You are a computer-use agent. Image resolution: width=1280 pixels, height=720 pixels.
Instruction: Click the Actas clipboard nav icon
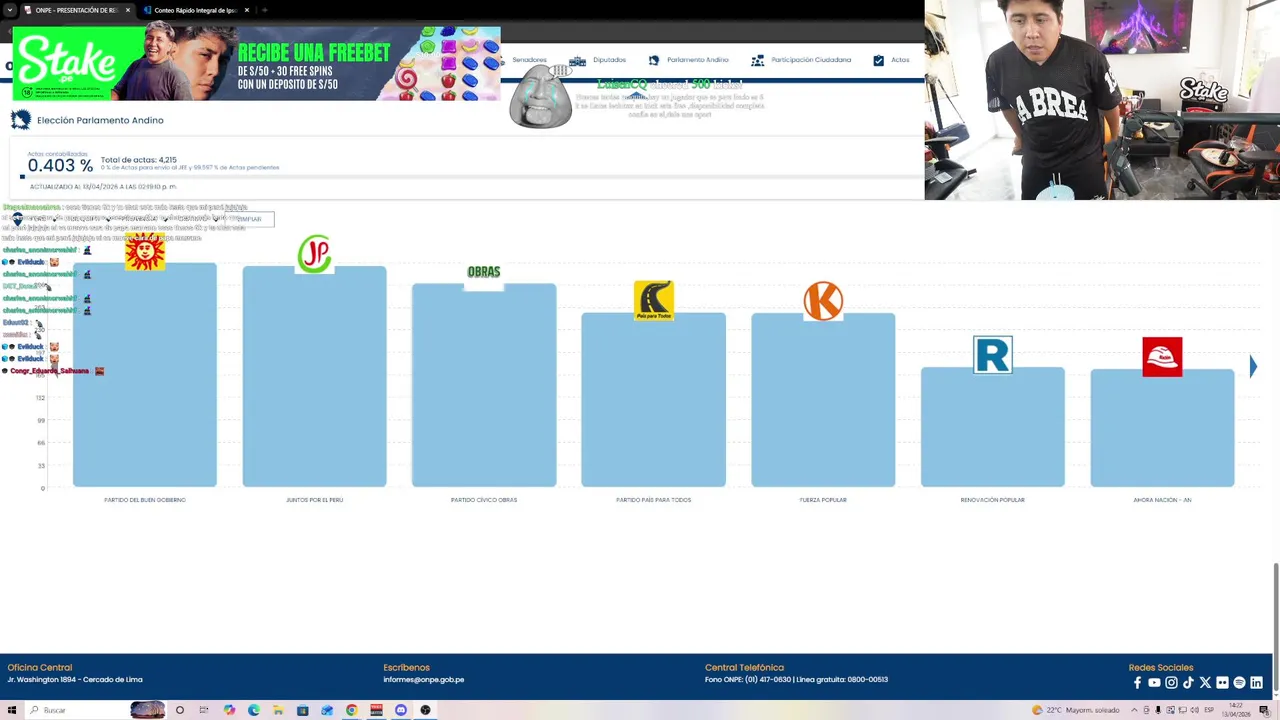point(878,60)
